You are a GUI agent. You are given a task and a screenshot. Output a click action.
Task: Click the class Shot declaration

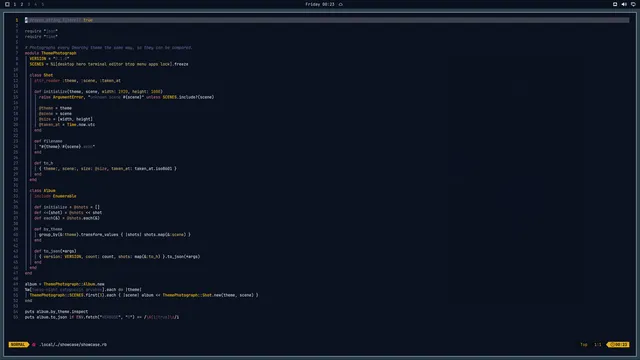coord(41,75)
